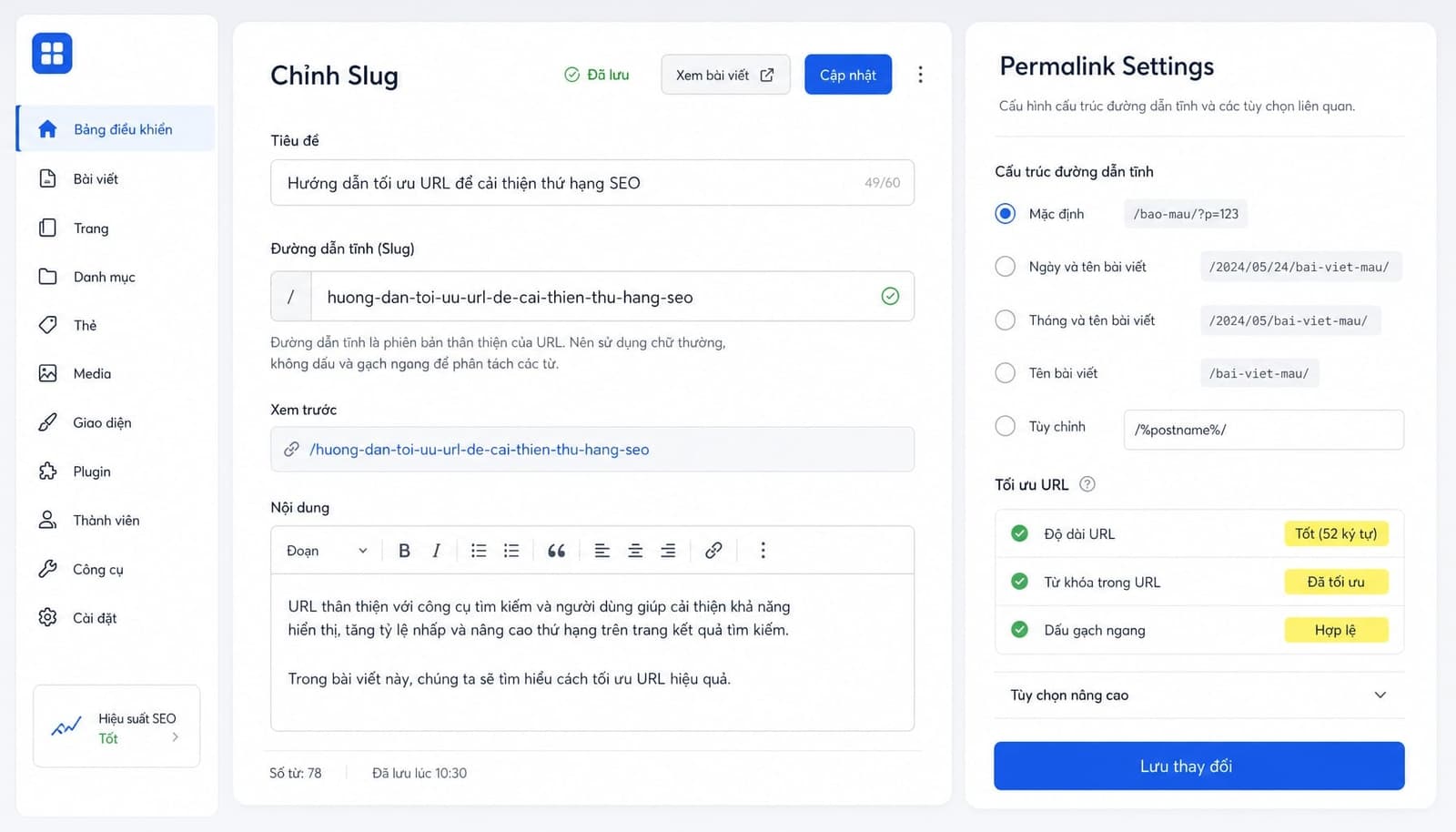Screen dimensions: 1456x832
Task: Insert link from editor toolbar
Action: [713, 551]
